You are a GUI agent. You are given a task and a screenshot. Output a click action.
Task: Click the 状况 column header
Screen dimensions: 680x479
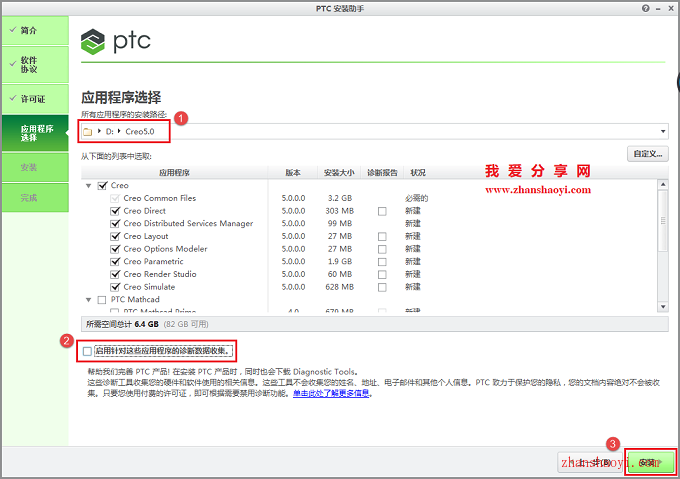tap(418, 173)
